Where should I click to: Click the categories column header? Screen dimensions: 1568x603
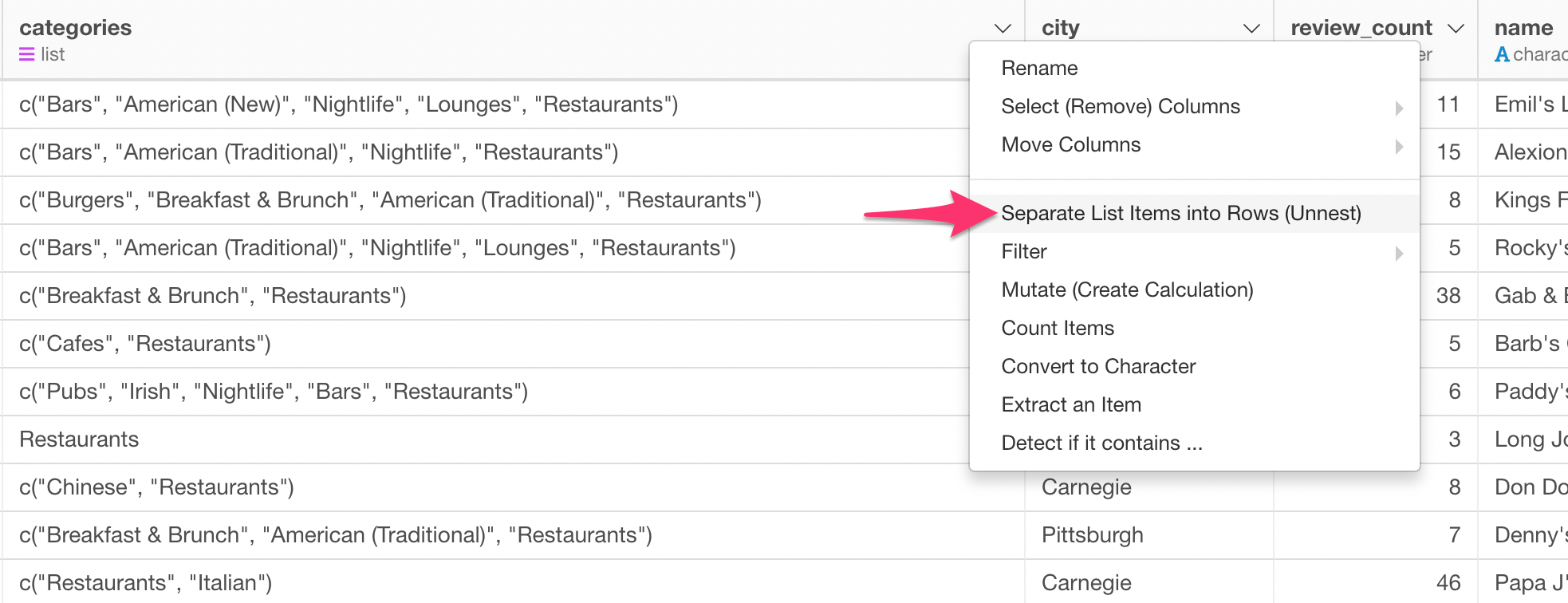coord(76,27)
